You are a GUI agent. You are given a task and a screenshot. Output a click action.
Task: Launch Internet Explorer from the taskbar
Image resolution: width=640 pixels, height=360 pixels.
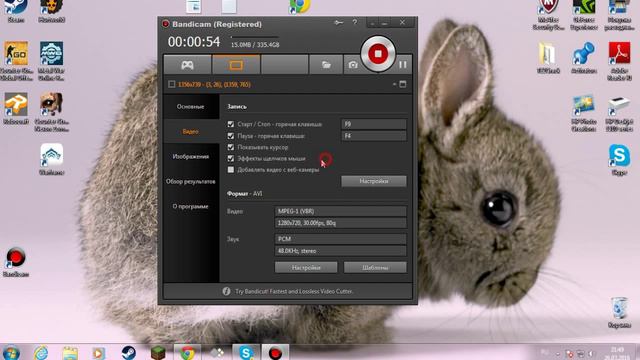(x=41, y=353)
